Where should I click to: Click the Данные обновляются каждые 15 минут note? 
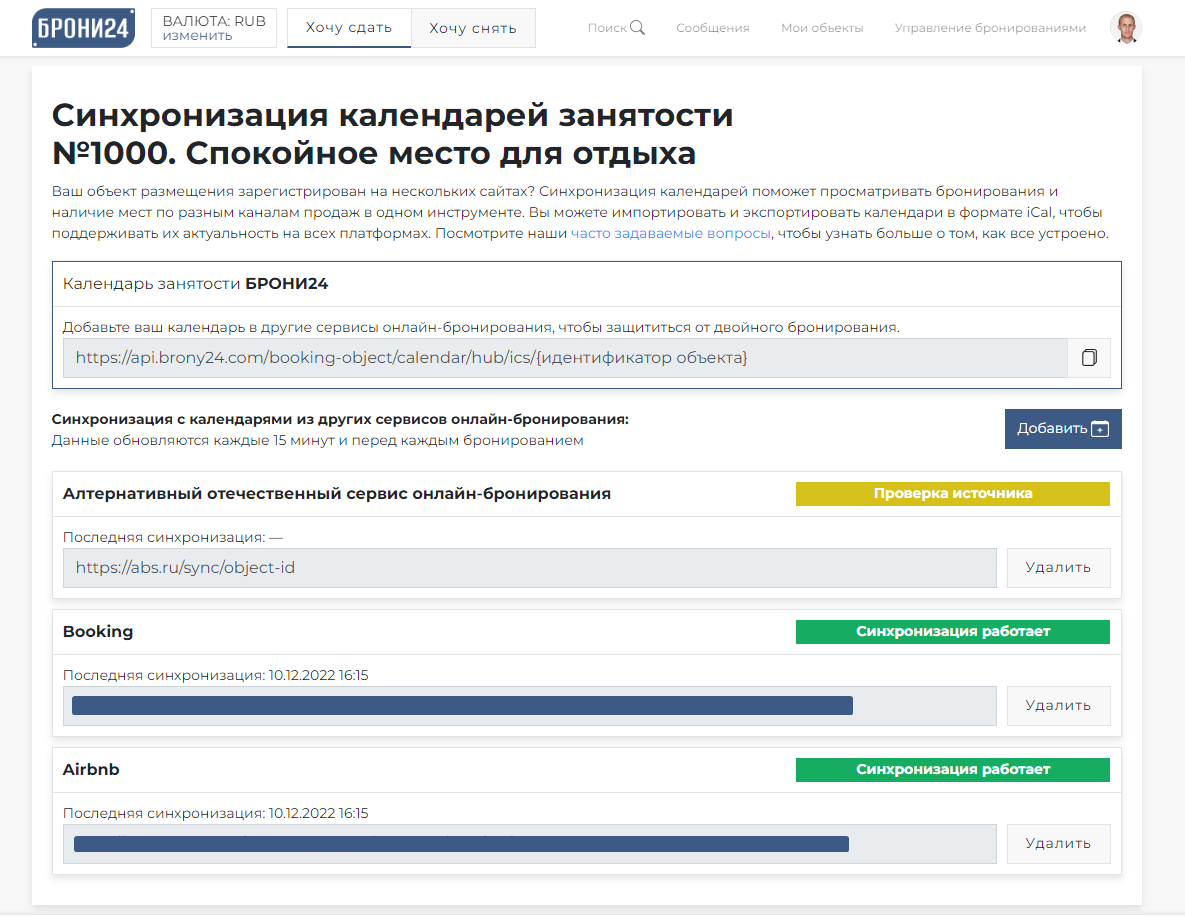[x=317, y=441]
